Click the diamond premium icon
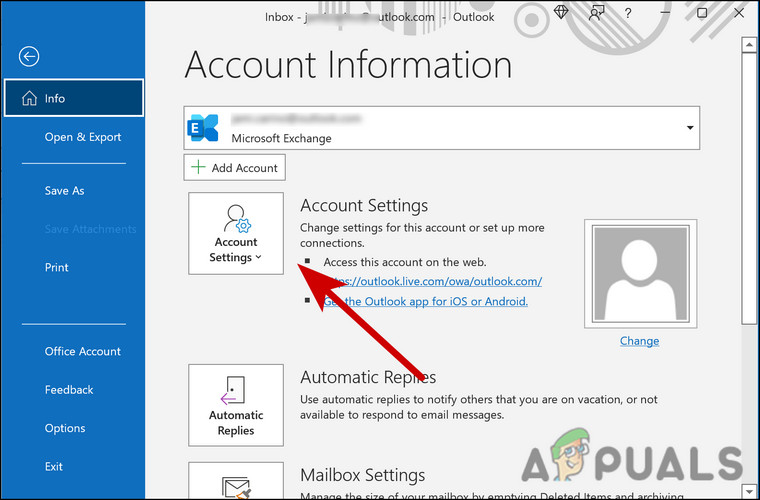Screen dimensions: 760x500 561,13
